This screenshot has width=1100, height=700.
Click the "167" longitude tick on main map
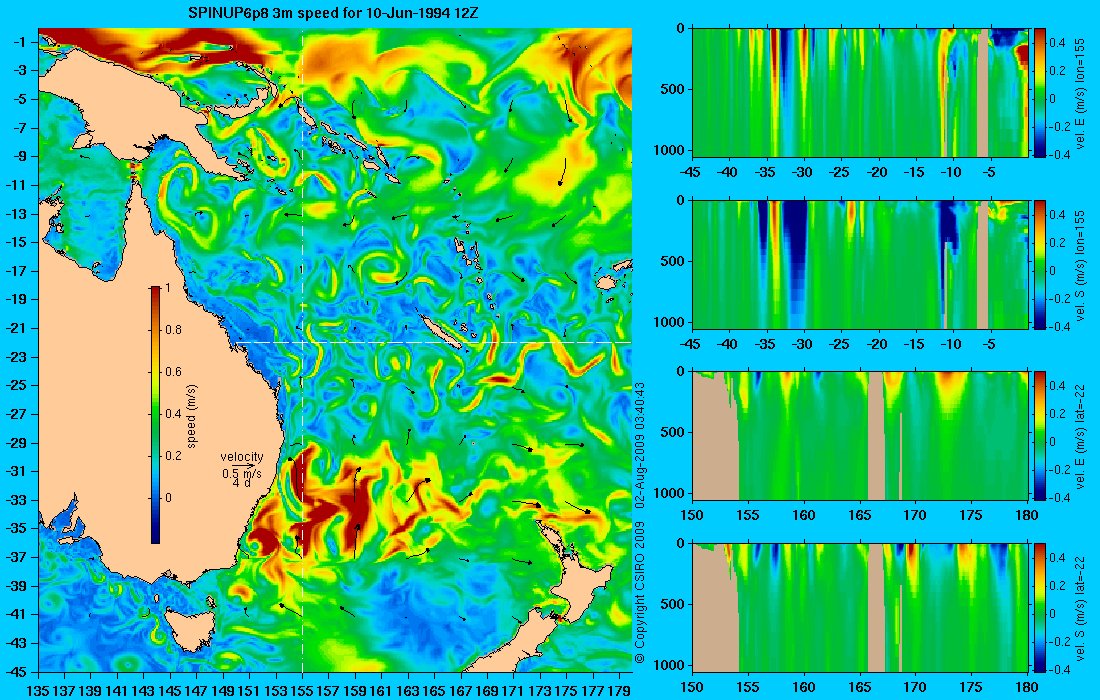click(x=460, y=691)
